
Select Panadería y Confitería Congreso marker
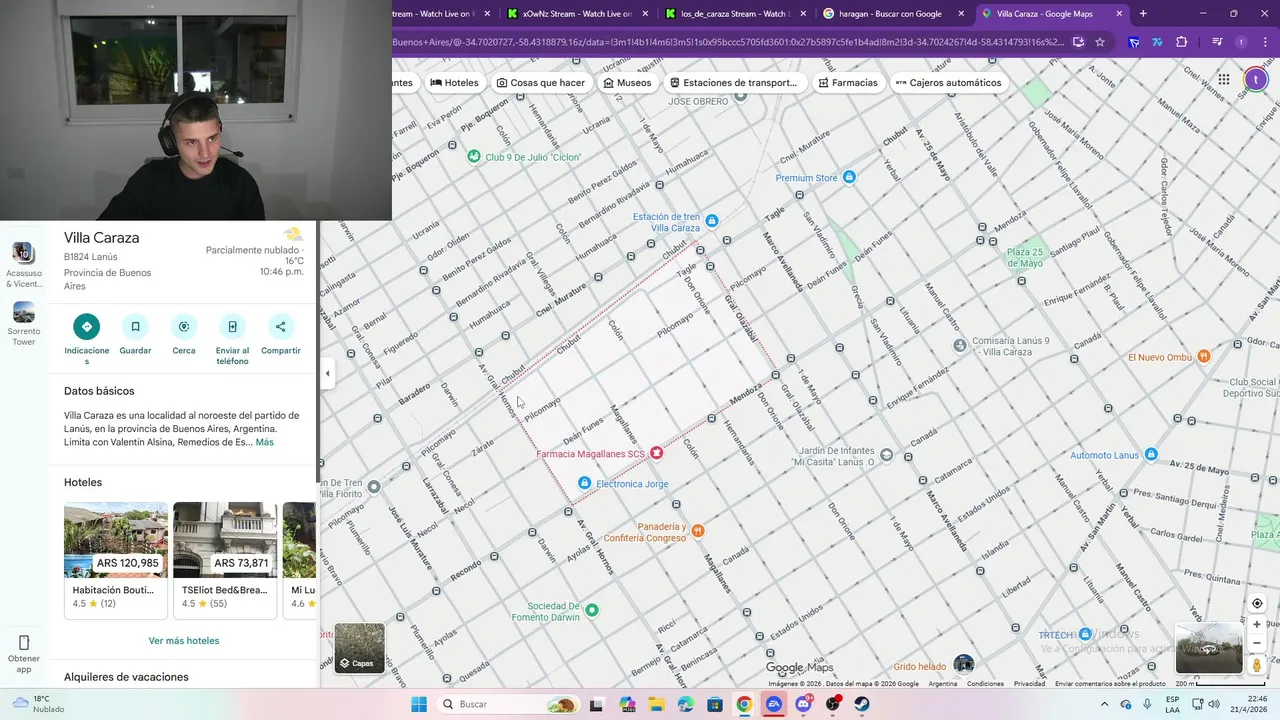tap(698, 531)
